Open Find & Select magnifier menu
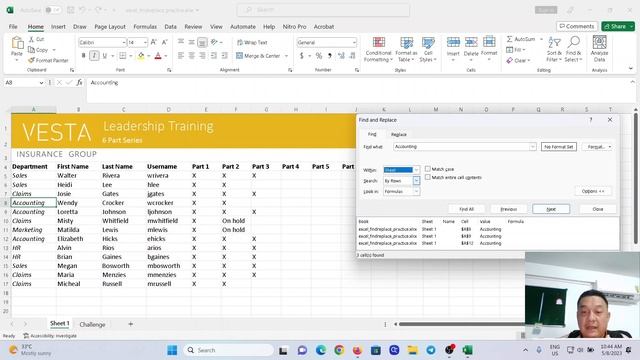Viewport: 640px width, 360px height. click(573, 49)
